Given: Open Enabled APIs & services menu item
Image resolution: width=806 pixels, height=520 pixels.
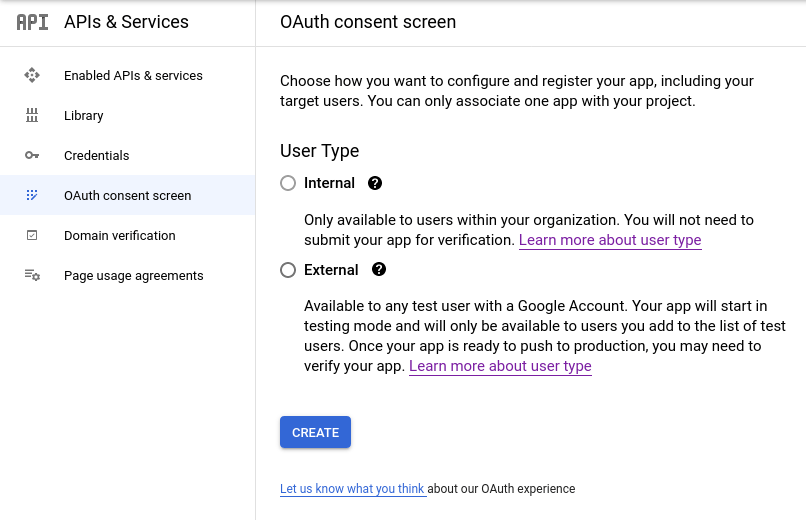Looking at the screenshot, I should pos(133,75).
